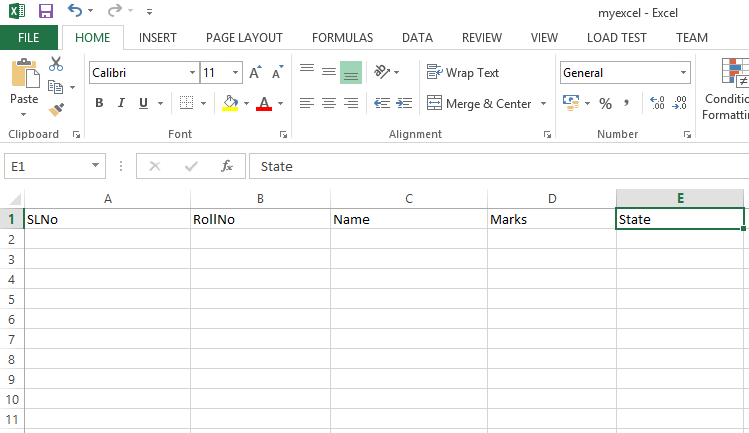Viewport: 749px width, 433px height.
Task: Click the Format Painter brush icon
Action: (x=56, y=108)
